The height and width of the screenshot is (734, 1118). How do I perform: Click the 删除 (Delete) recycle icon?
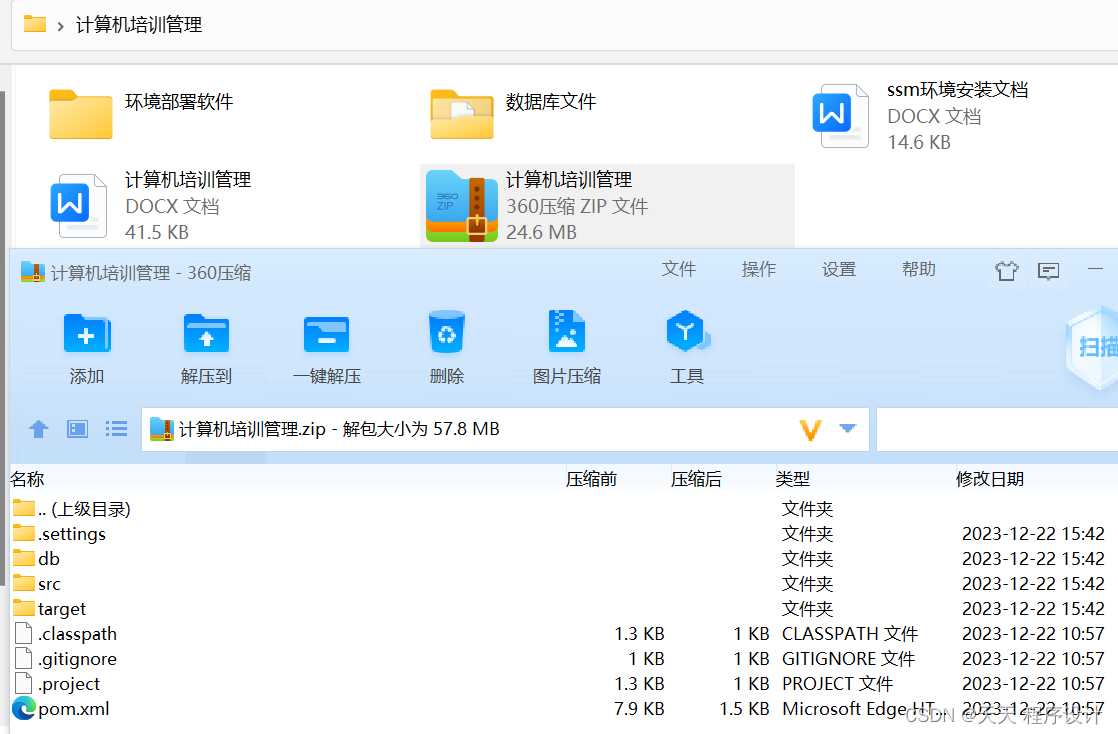point(446,332)
